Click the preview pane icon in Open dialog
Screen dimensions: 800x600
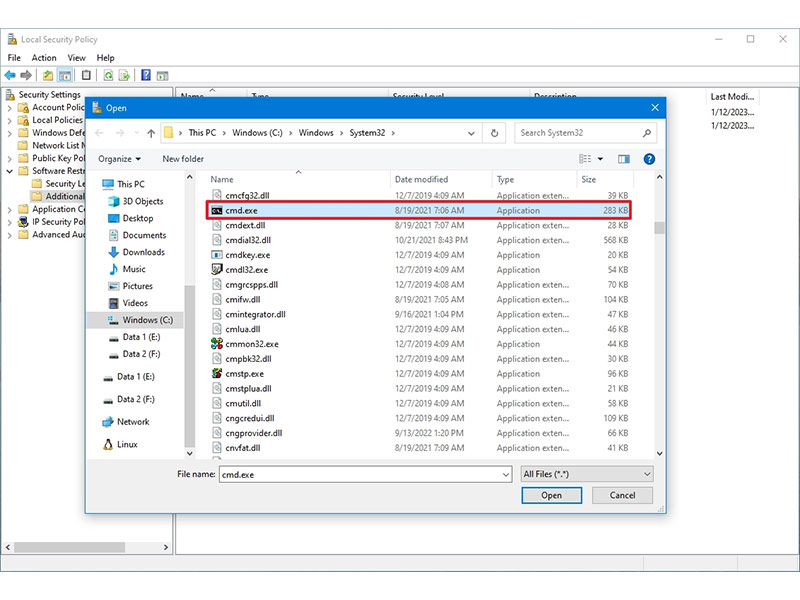(623, 159)
